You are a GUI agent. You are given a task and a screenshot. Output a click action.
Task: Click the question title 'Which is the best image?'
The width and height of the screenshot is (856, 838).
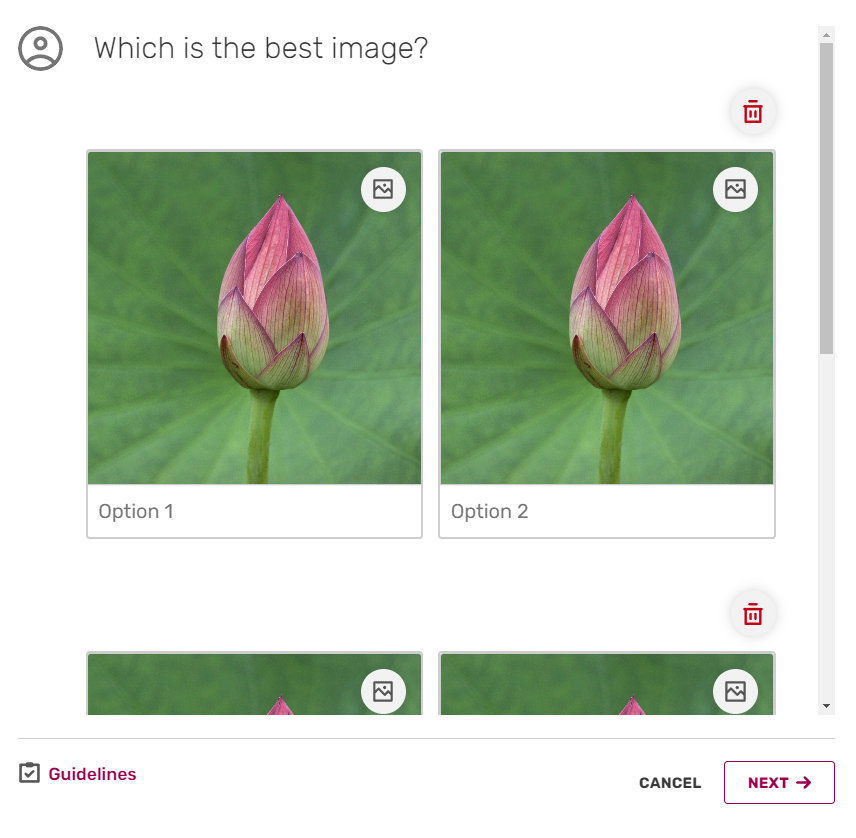pos(261,48)
